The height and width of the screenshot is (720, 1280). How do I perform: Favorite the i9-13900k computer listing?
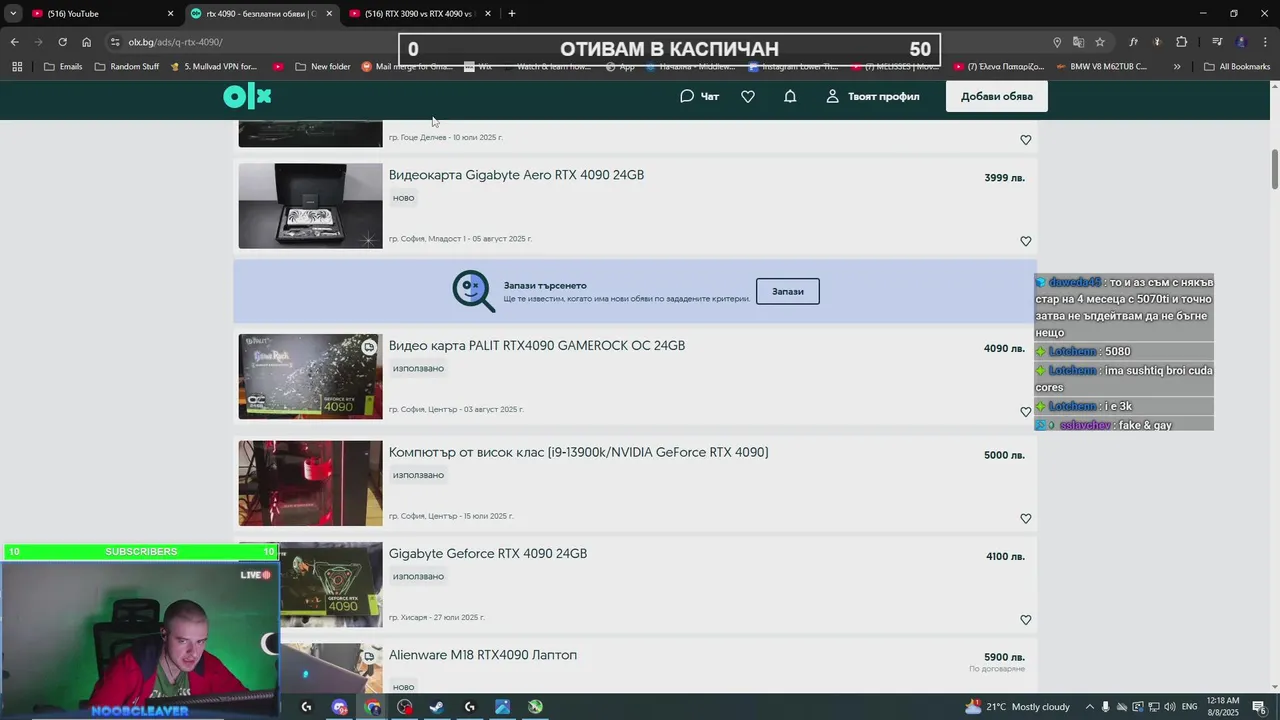click(x=1026, y=518)
